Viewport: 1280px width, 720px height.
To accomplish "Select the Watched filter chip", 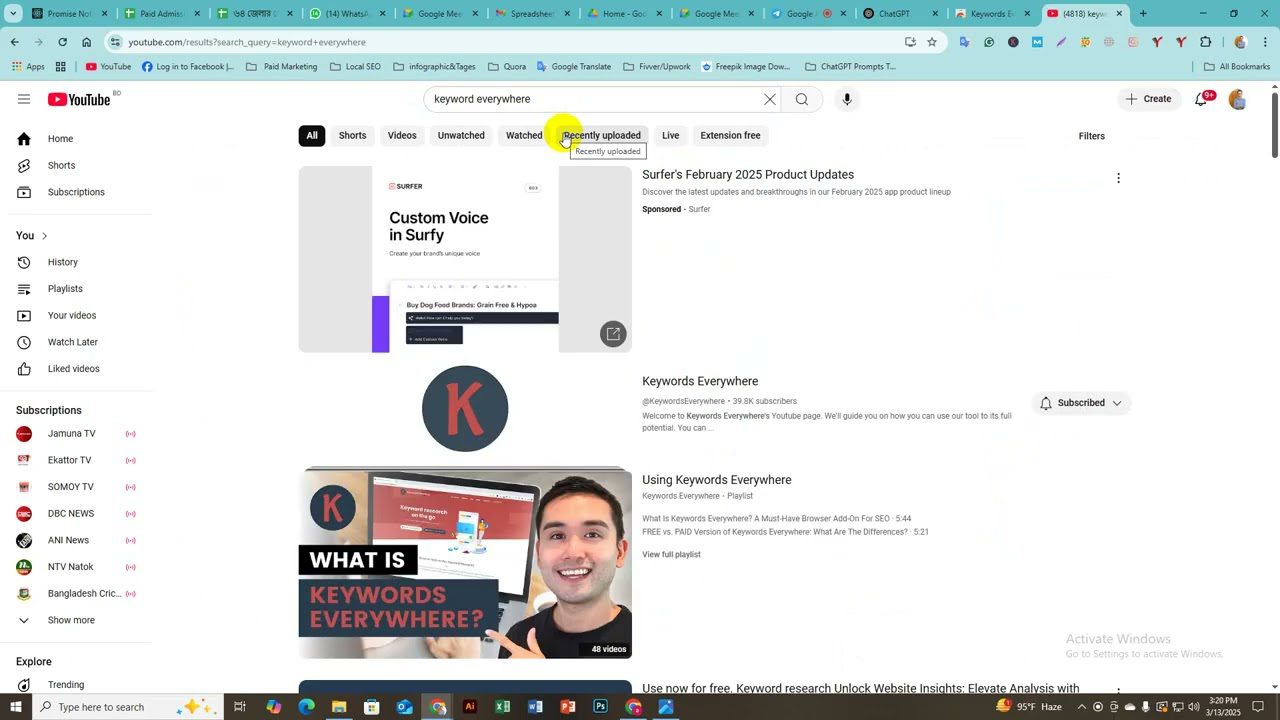I will [524, 136].
